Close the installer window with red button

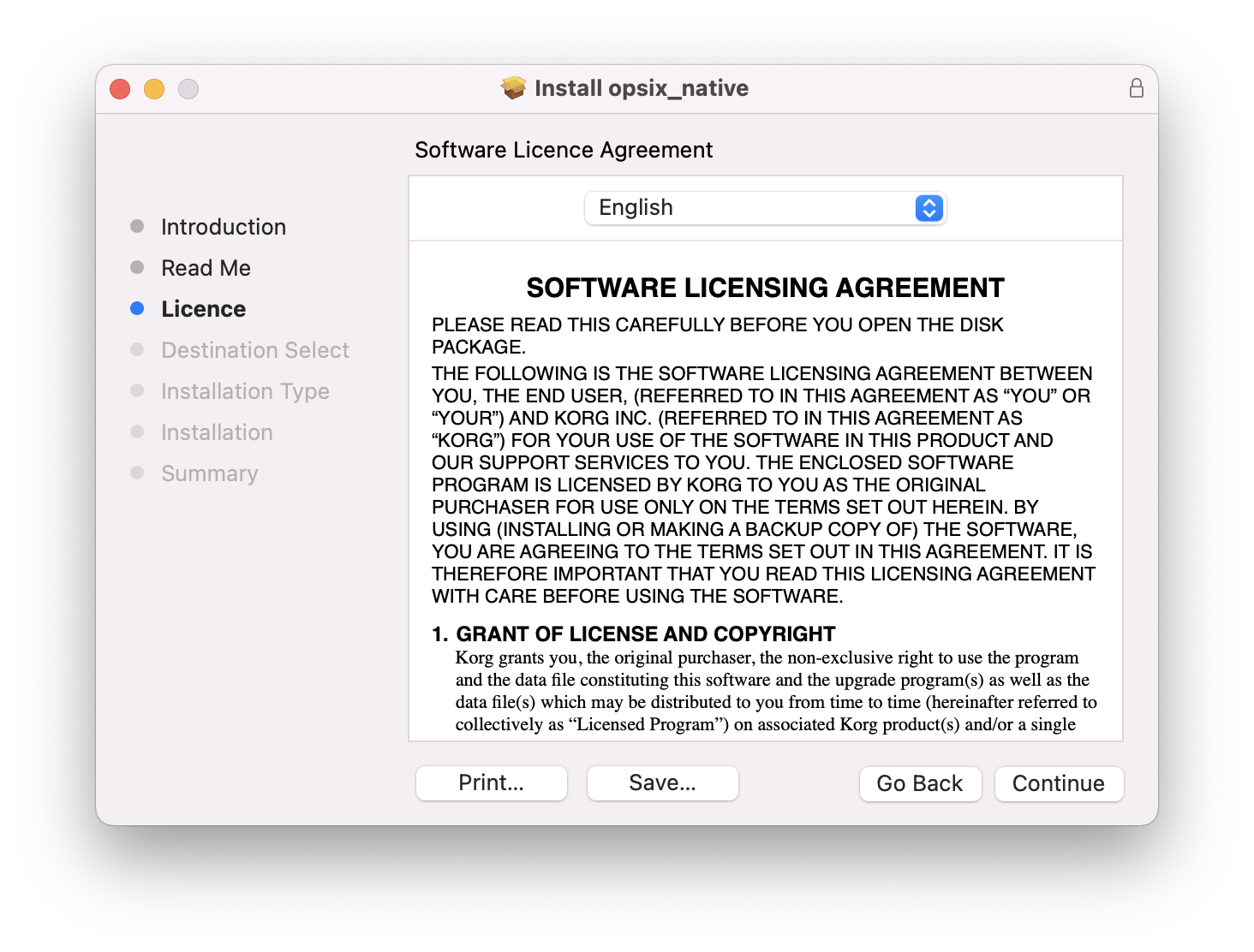click(x=120, y=89)
